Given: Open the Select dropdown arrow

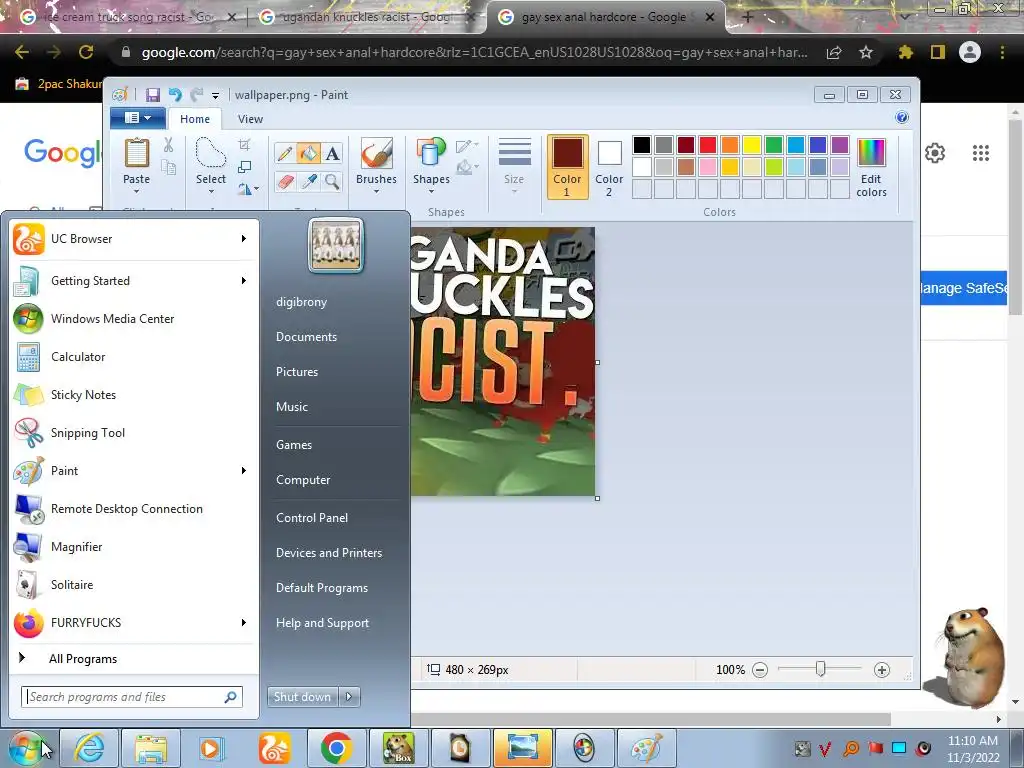Looking at the screenshot, I should (211, 191).
